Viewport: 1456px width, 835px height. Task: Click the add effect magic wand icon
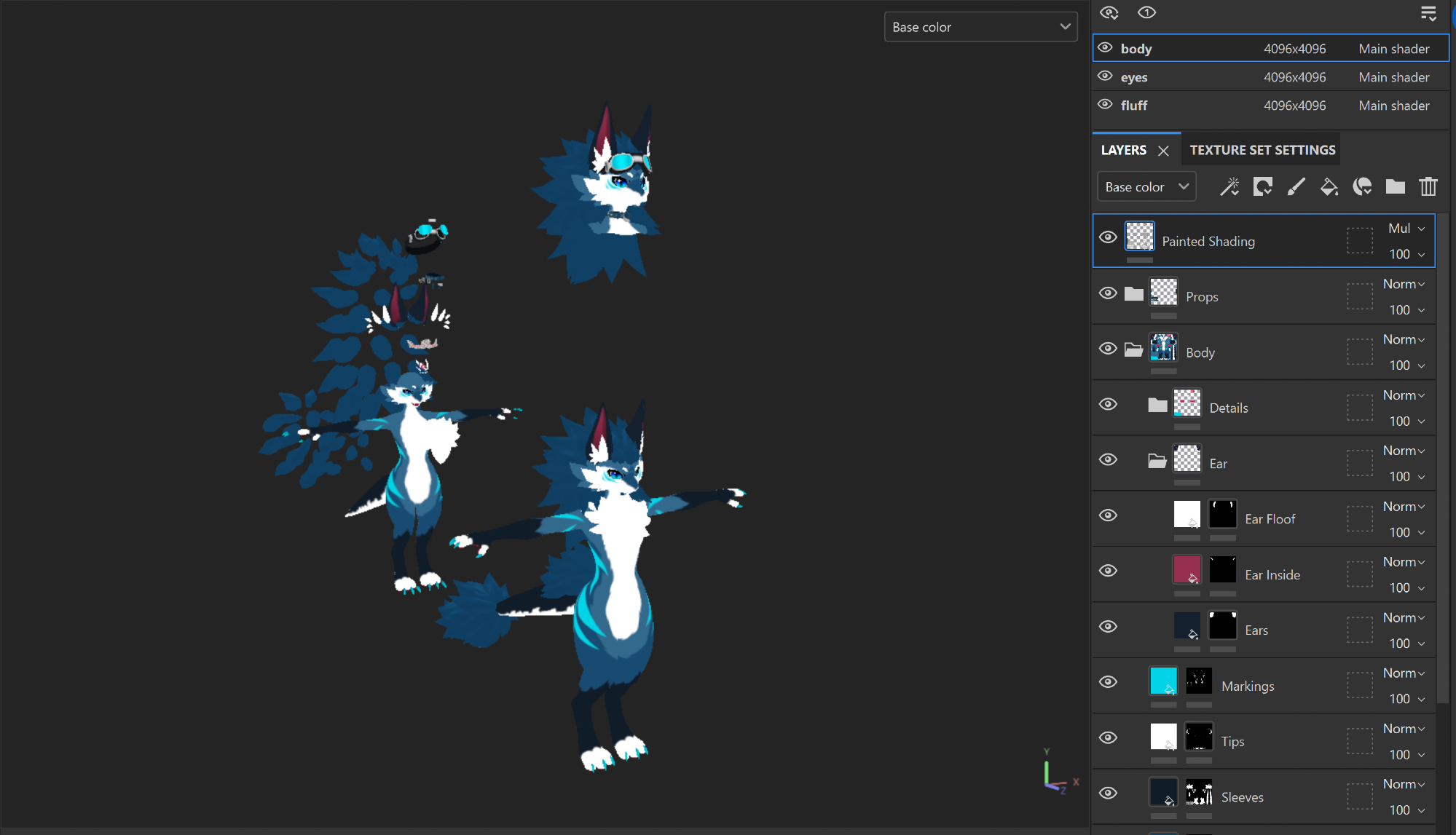point(1229,187)
